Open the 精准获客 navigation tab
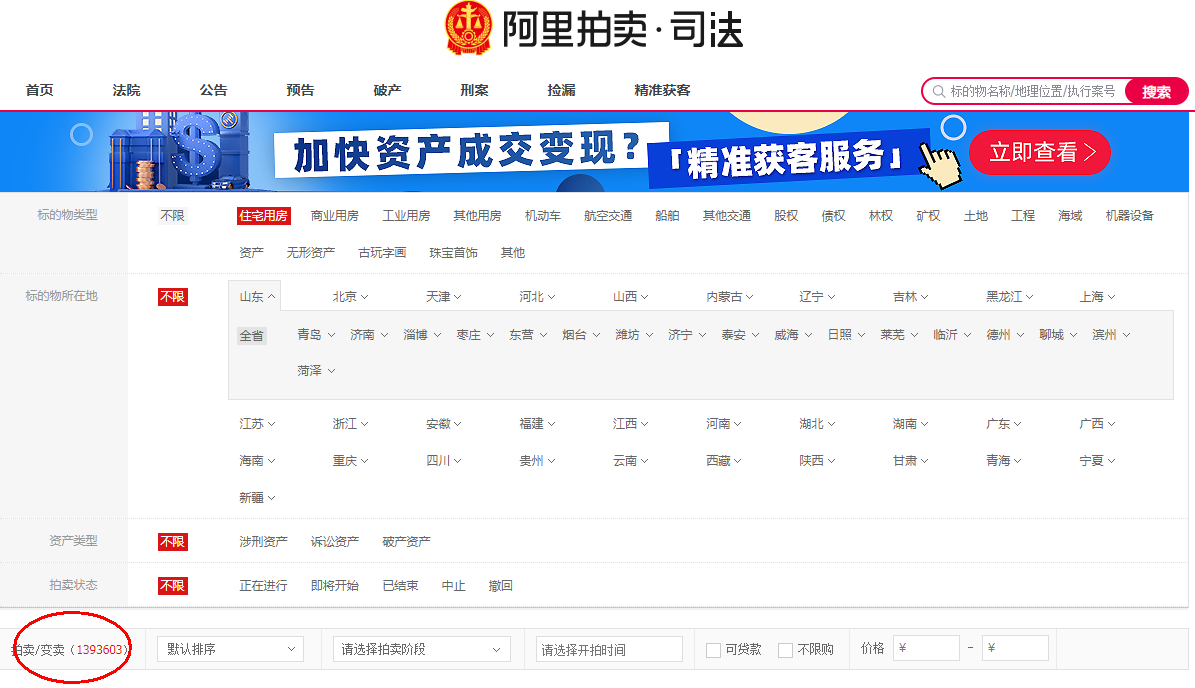The height and width of the screenshot is (688, 1195). [662, 90]
